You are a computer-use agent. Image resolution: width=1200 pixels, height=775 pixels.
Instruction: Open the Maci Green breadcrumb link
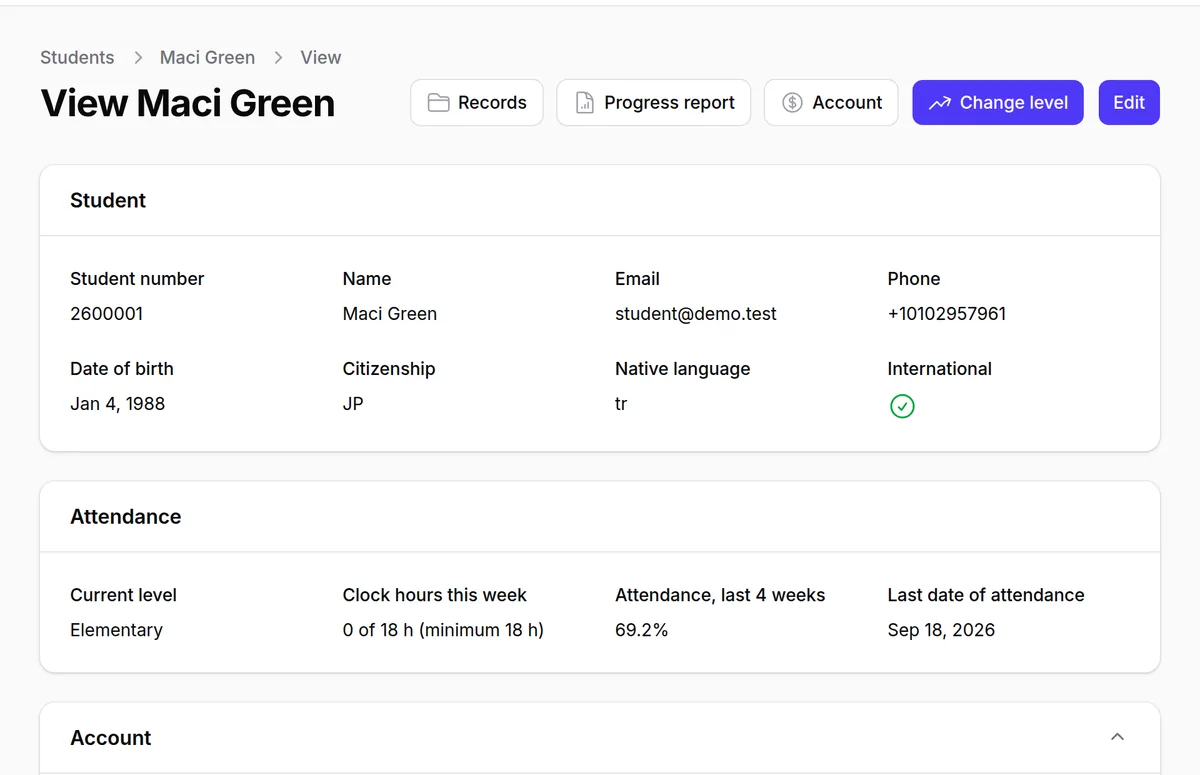point(207,57)
